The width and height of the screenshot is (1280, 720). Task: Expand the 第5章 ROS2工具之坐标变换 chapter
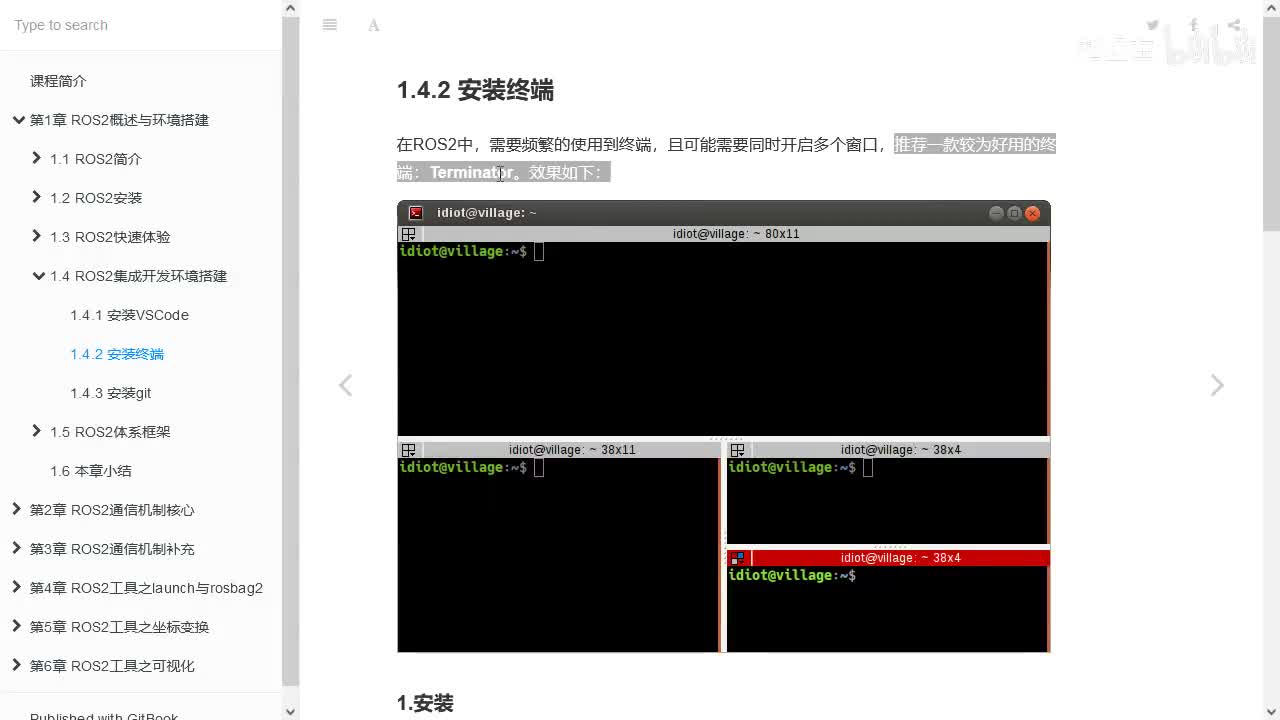(16, 626)
